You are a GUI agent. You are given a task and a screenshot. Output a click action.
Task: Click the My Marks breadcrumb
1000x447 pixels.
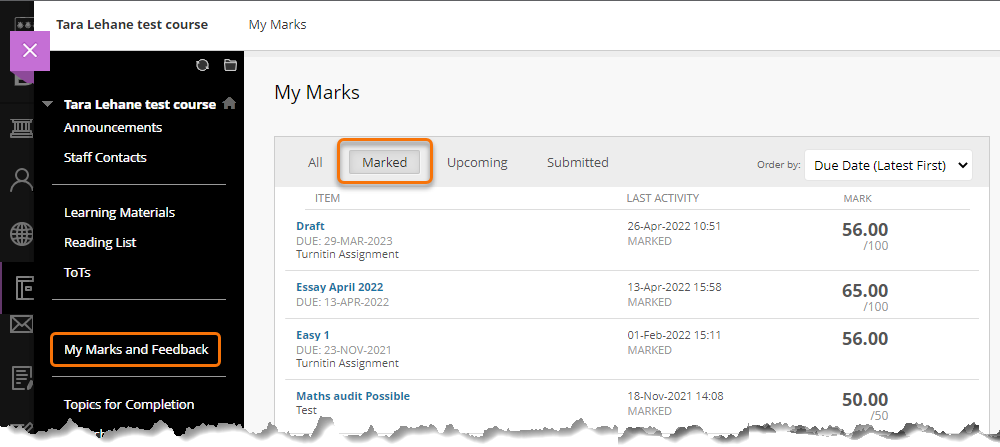277,25
